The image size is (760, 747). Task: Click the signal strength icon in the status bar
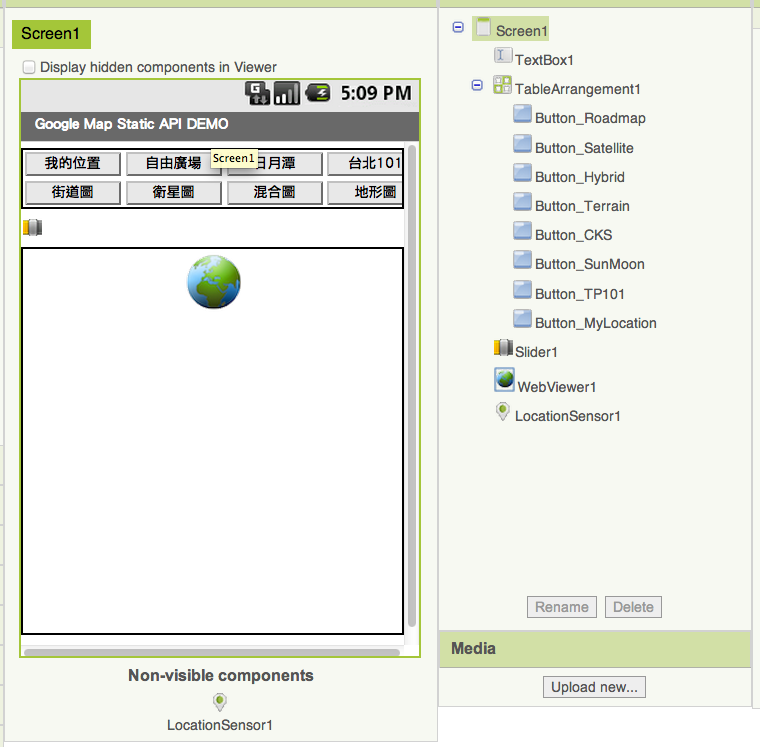[287, 93]
